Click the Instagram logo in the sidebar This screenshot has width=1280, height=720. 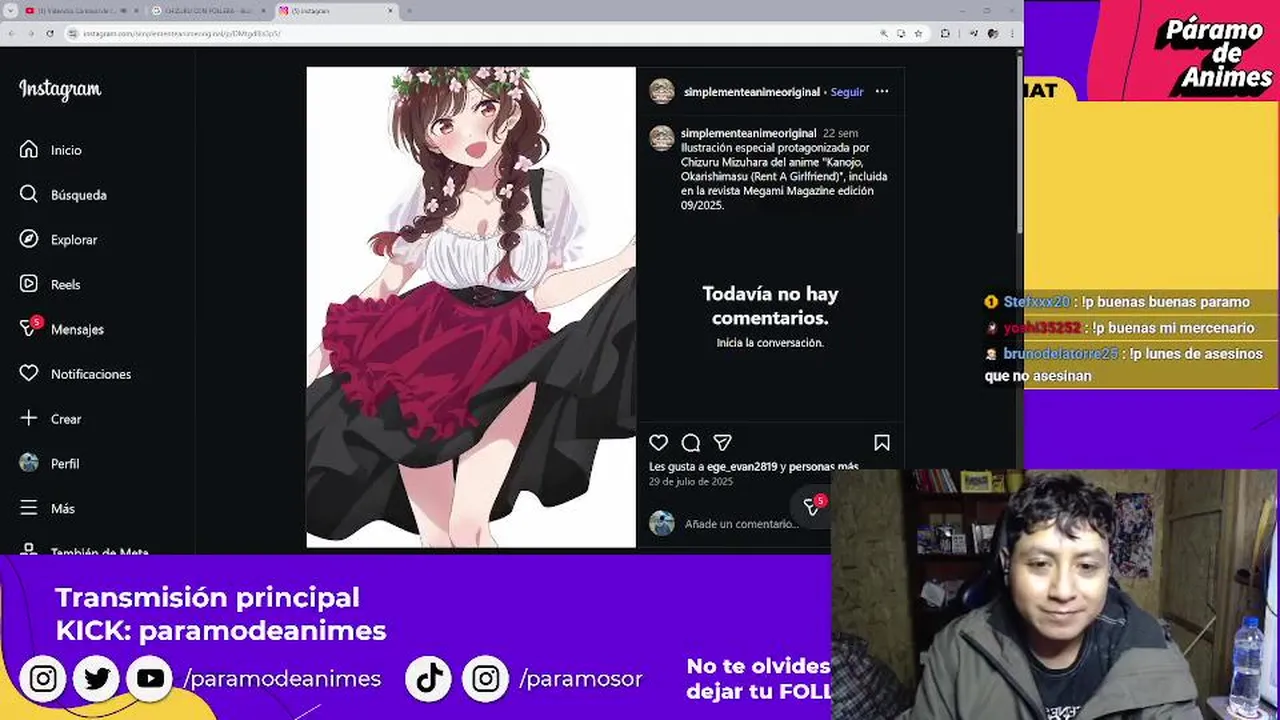60,90
